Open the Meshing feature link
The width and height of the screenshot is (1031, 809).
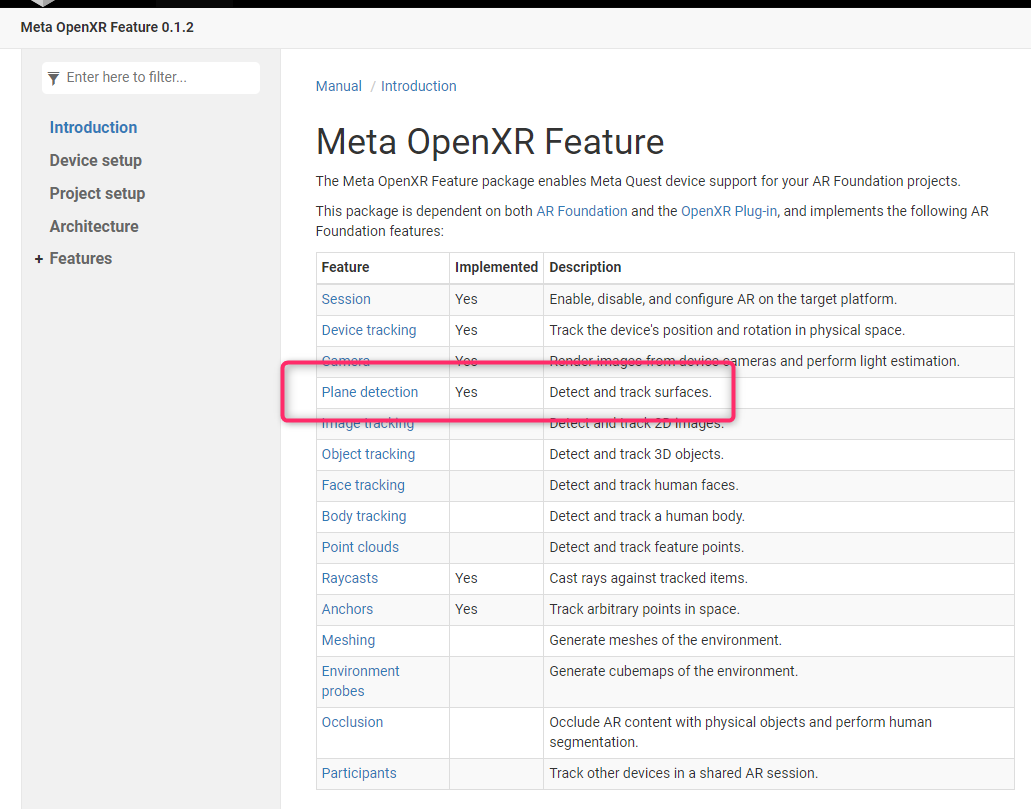[348, 640]
